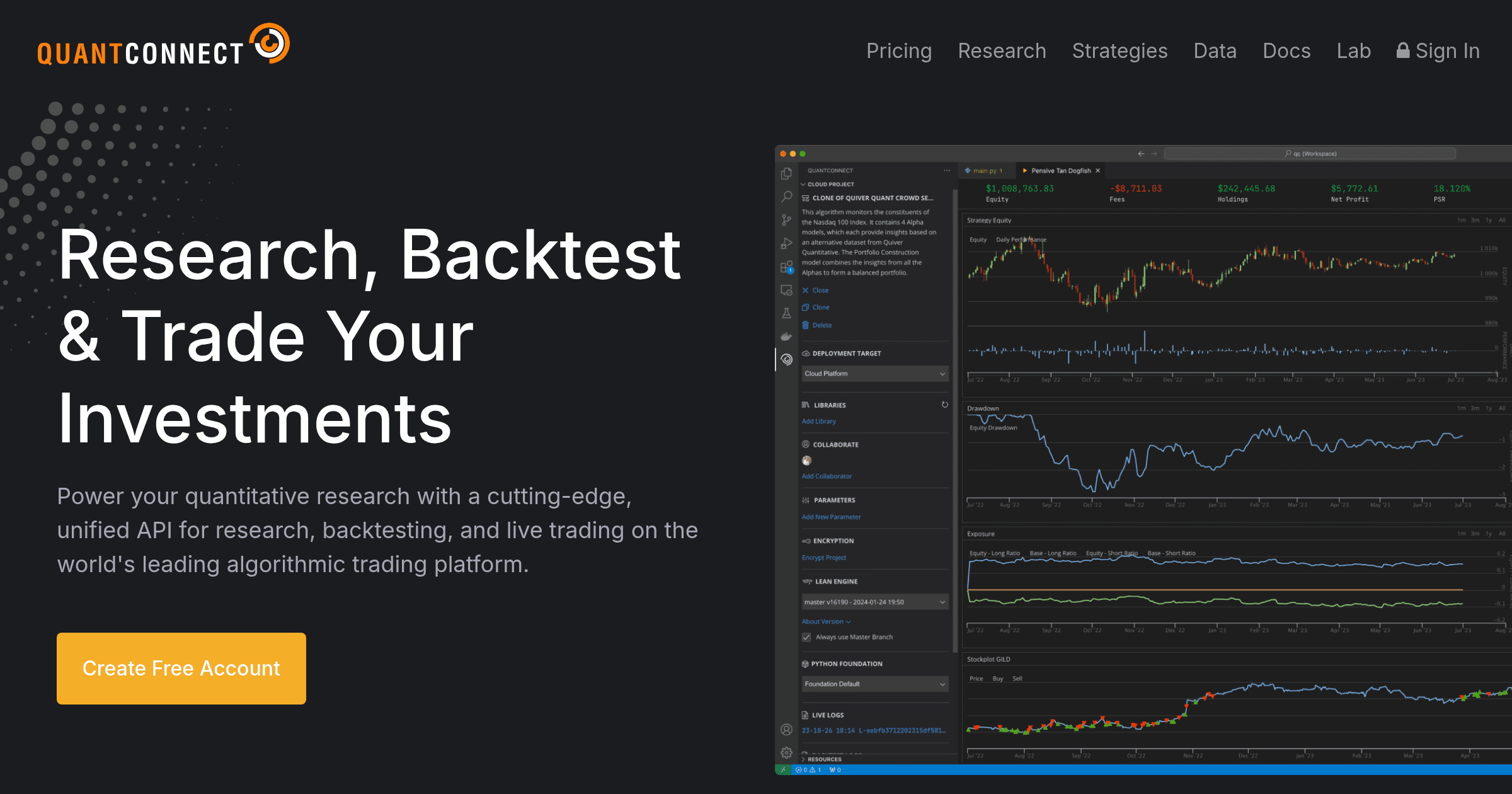
Task: Toggle Equity - Long Ratio series
Action: [x=994, y=553]
